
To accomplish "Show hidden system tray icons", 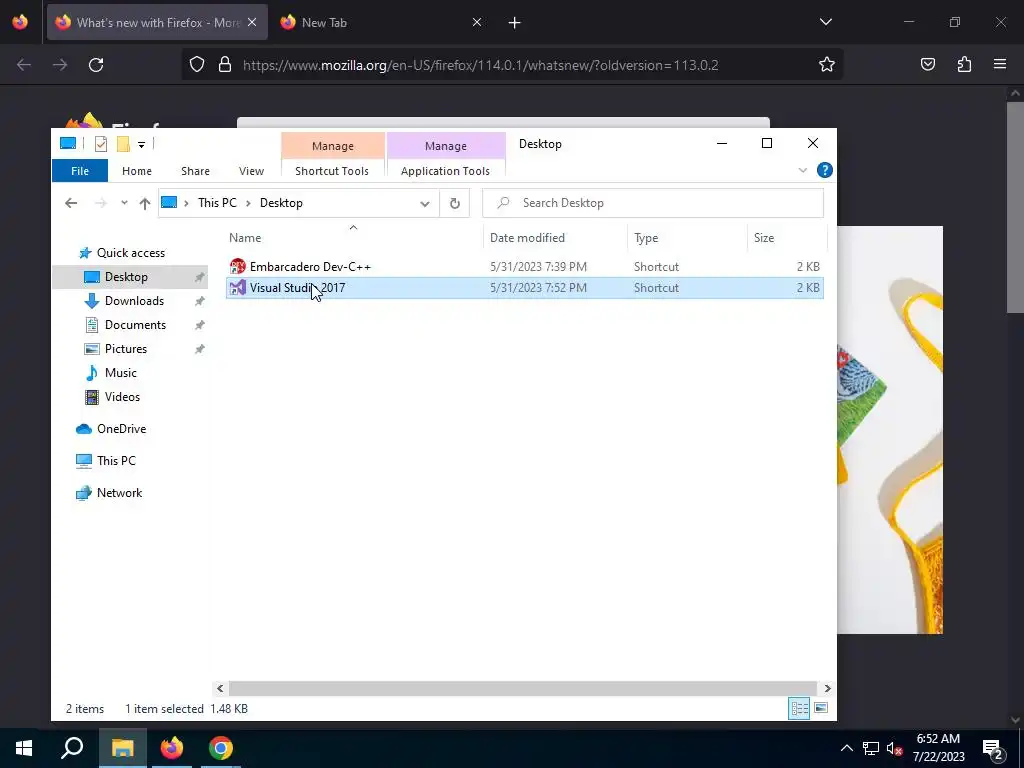I will pos(846,748).
